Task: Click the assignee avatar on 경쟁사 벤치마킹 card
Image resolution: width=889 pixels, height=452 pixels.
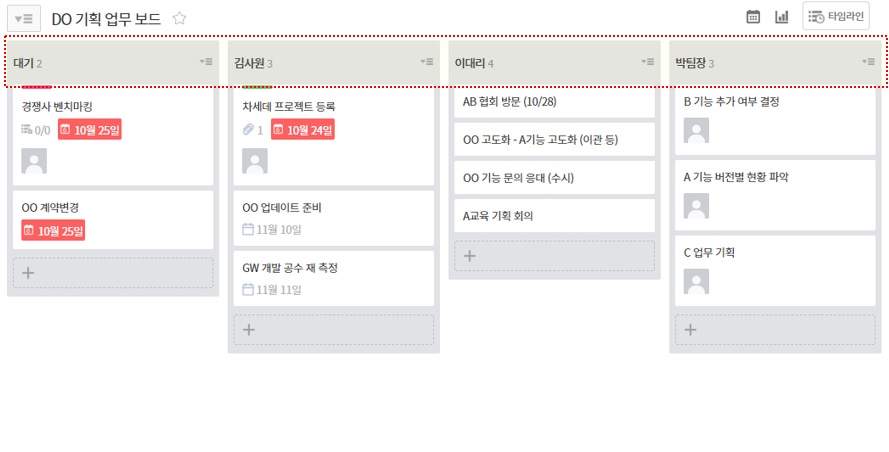Action: tap(34, 161)
